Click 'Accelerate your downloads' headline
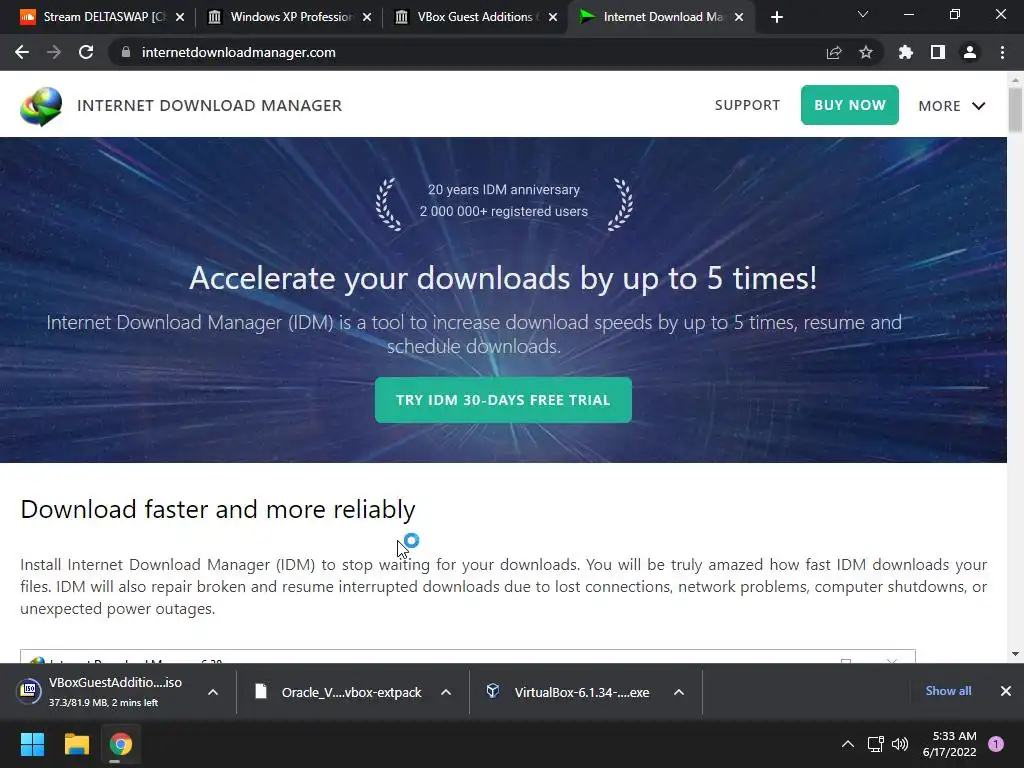 point(503,279)
